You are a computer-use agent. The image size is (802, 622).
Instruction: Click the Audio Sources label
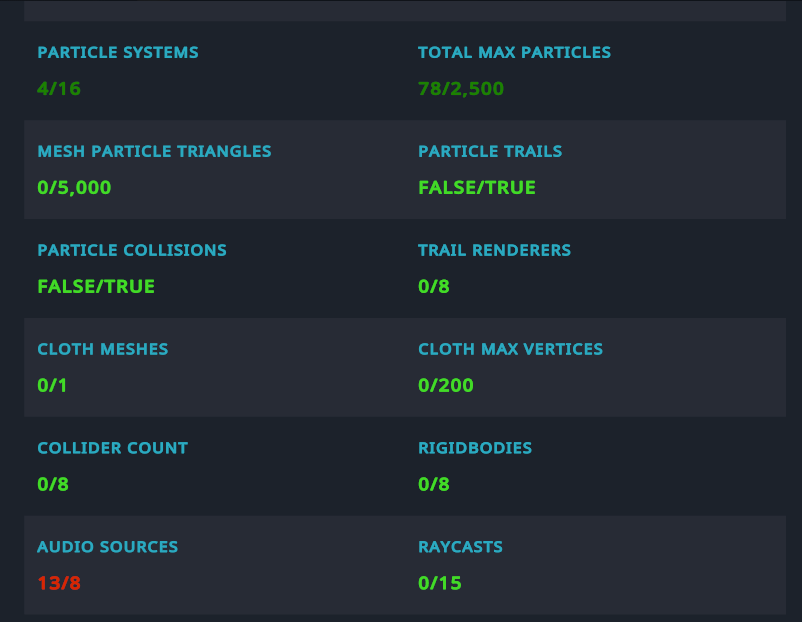coord(108,547)
